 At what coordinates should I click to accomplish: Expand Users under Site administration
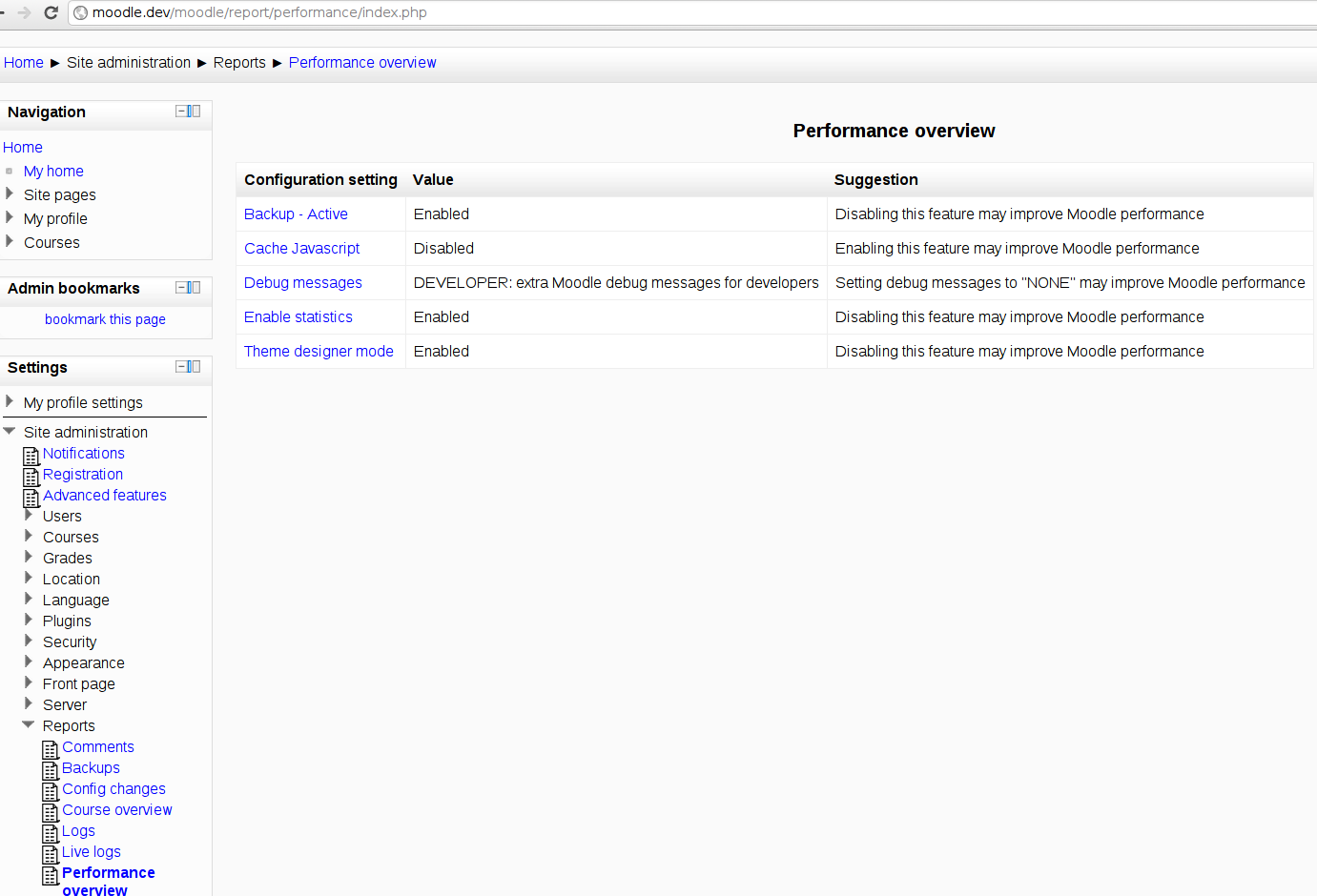tap(29, 515)
